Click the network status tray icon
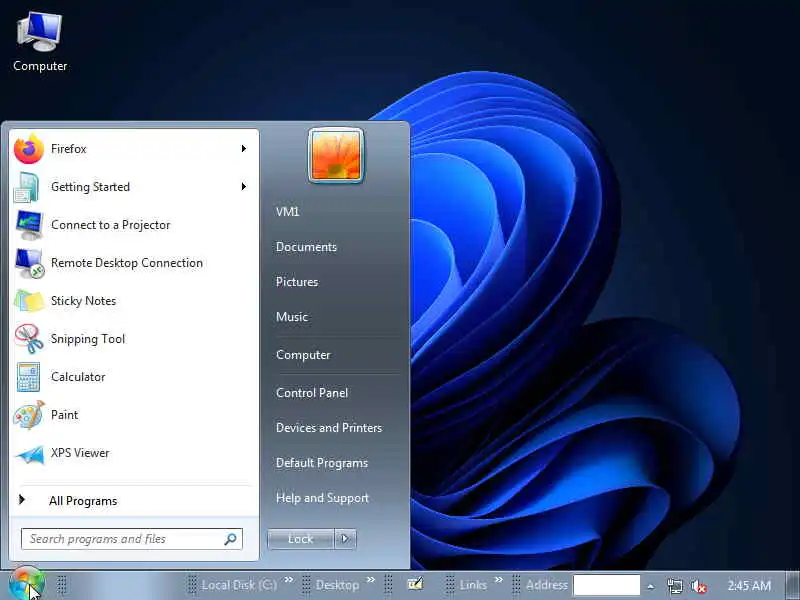 pyautogui.click(x=674, y=586)
